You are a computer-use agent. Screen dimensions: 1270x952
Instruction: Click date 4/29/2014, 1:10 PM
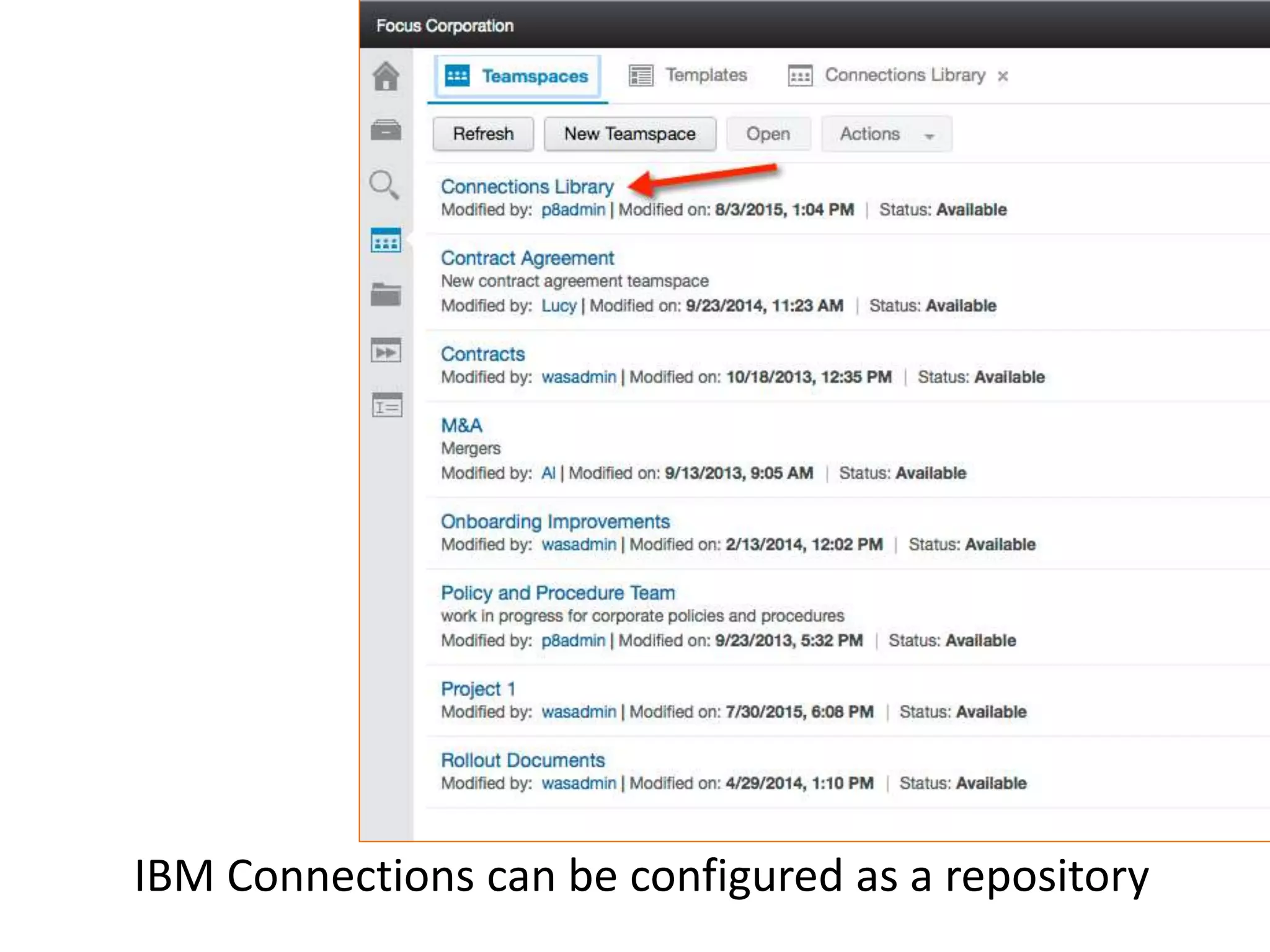tap(799, 783)
